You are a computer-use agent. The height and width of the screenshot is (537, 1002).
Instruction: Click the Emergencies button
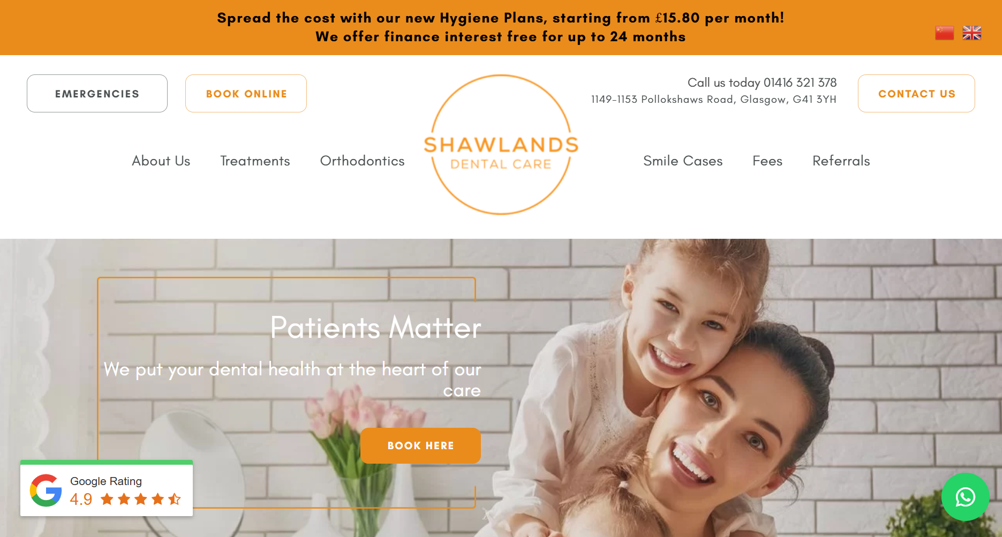click(97, 93)
